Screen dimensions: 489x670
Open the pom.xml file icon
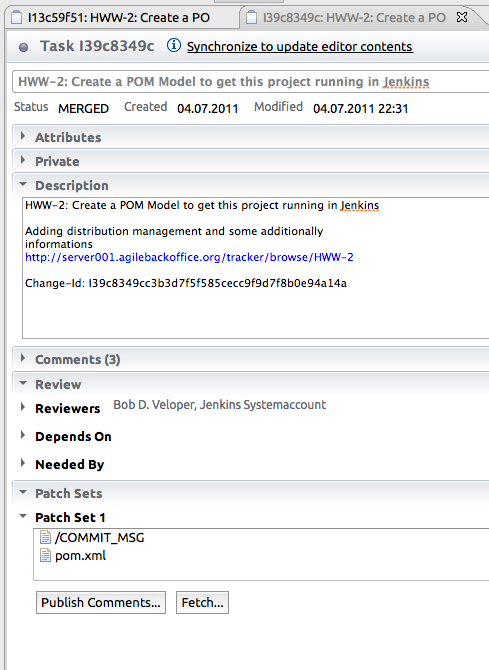click(x=45, y=555)
